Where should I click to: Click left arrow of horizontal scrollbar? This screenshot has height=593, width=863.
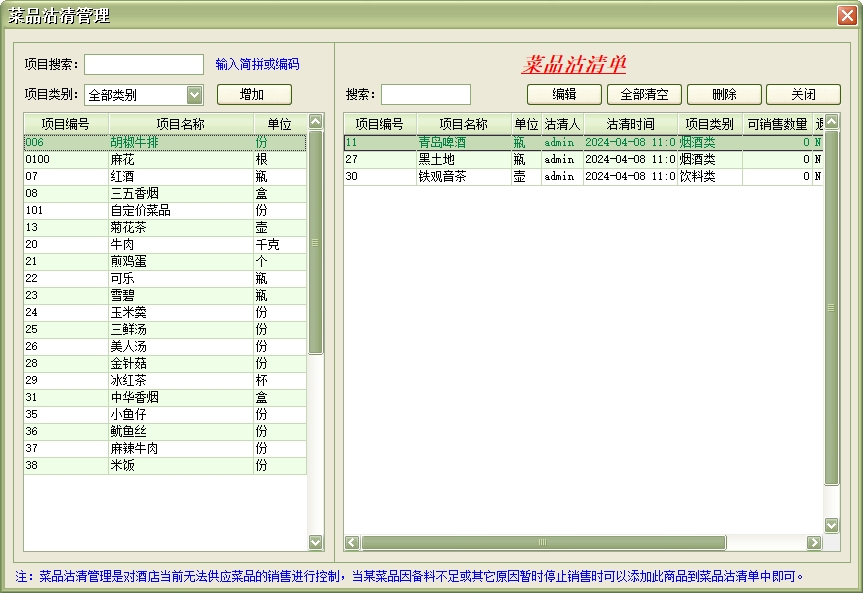click(x=352, y=542)
